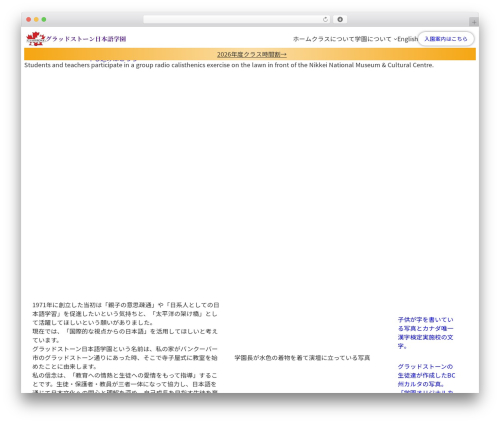Open link 子供が字を書いている写真とカナダ唯一漢字検定実施校

pyautogui.click(x=425, y=333)
